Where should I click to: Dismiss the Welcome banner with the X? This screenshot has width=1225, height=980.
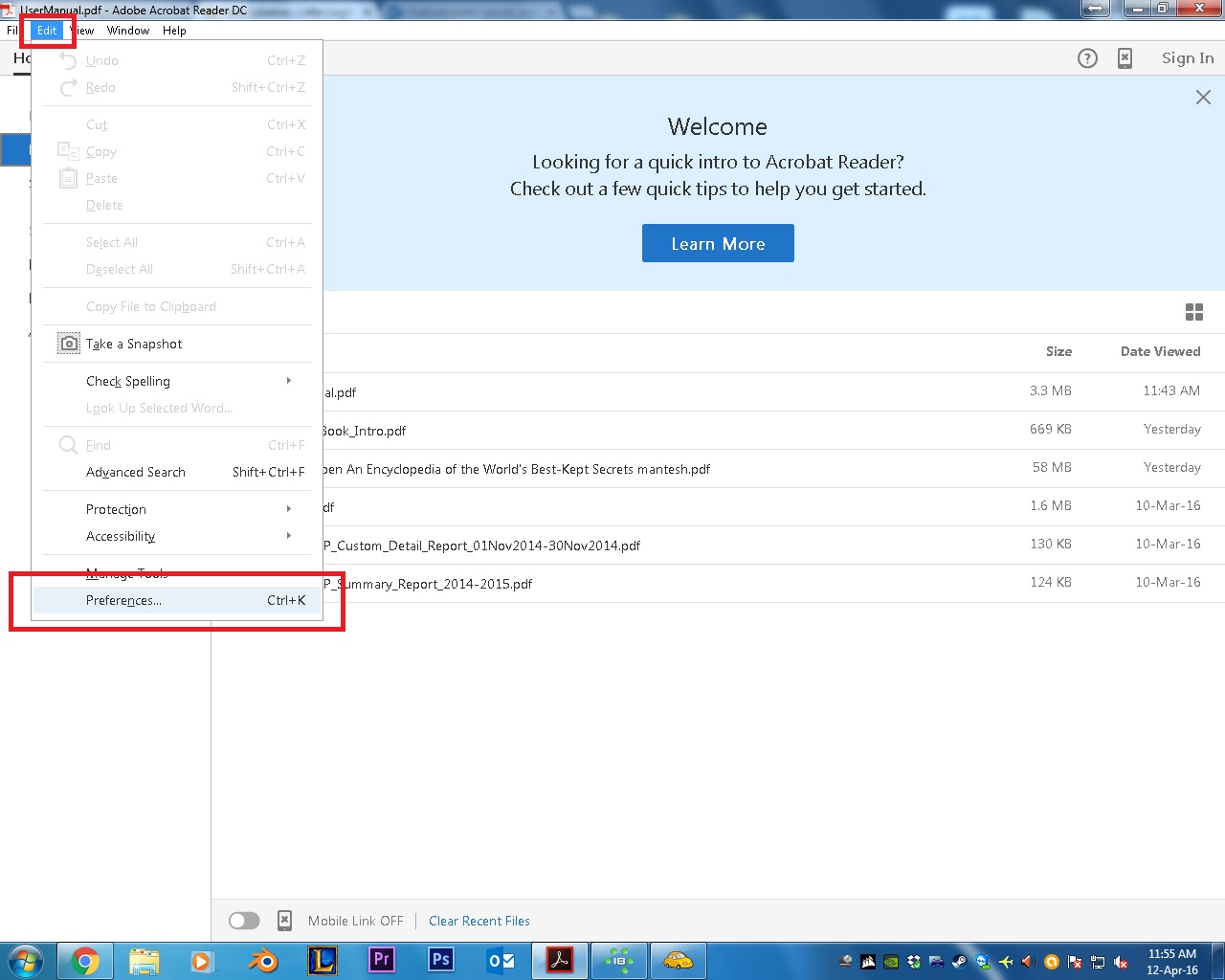[x=1203, y=98]
